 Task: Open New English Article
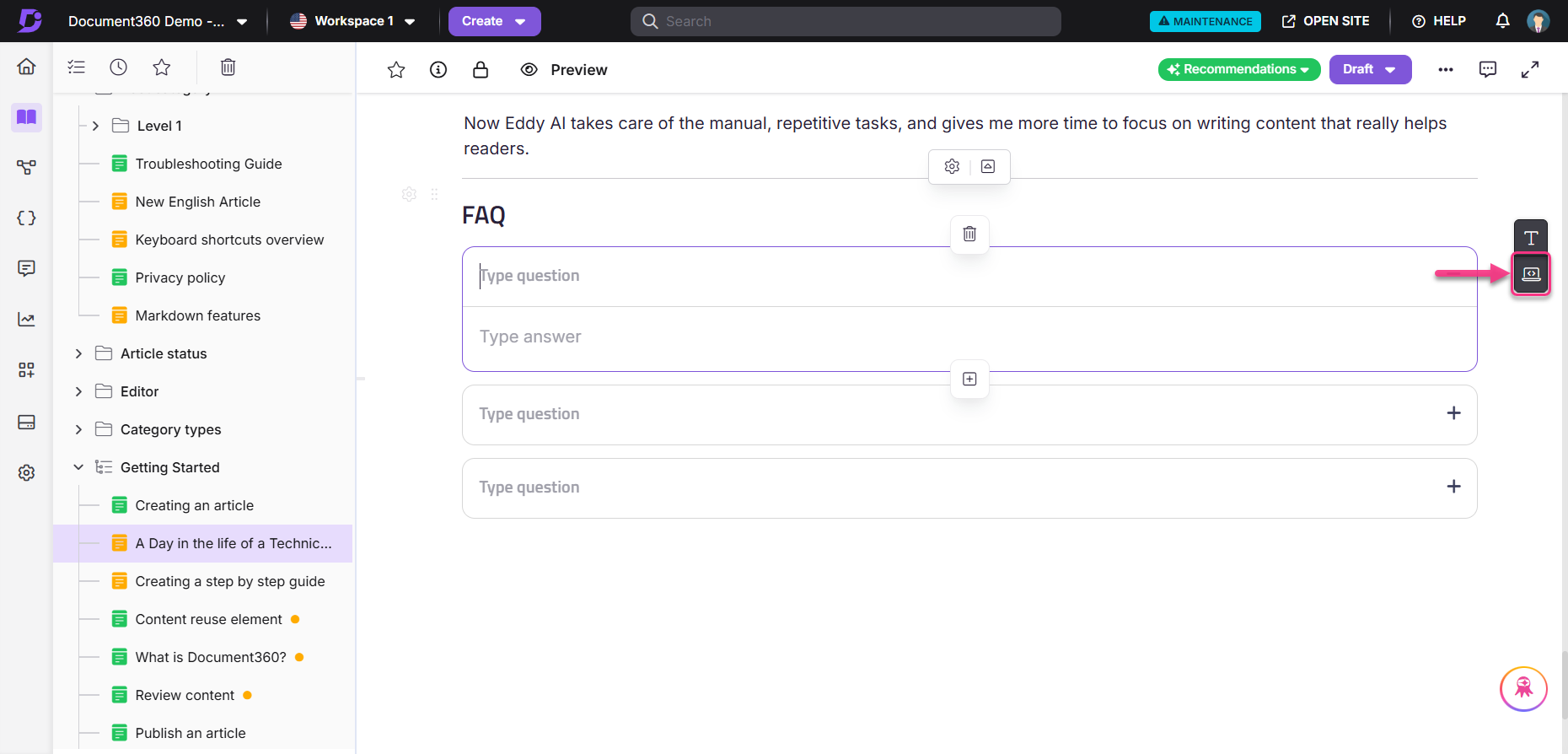[x=197, y=202]
